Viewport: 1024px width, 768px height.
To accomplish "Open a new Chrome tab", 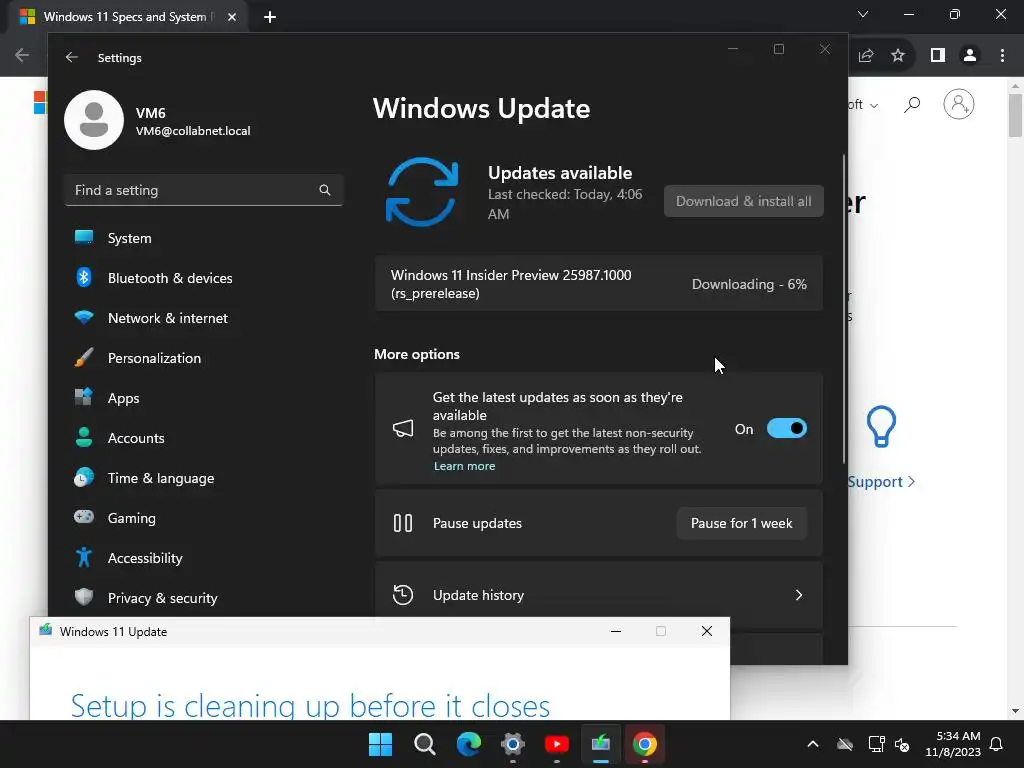I will click(270, 17).
